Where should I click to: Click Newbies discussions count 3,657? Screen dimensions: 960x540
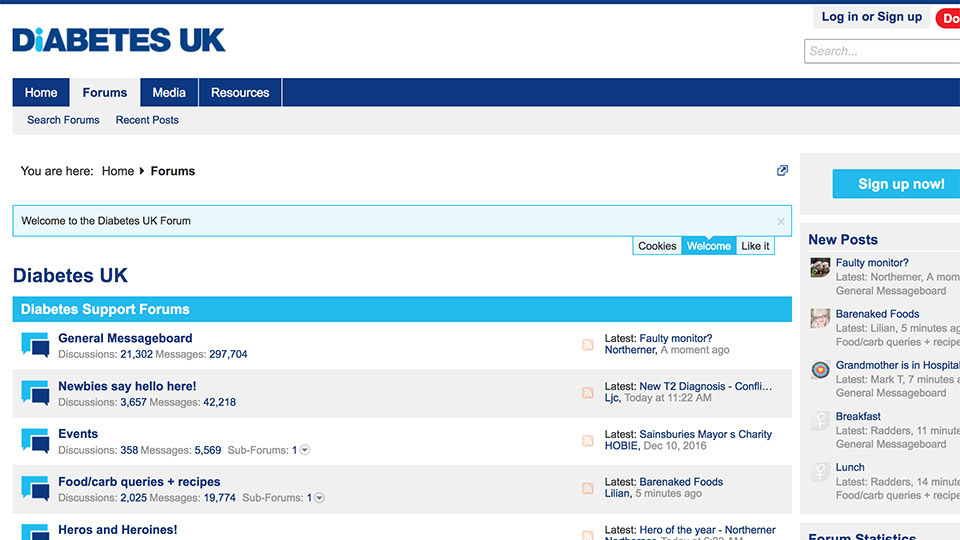click(x=133, y=402)
